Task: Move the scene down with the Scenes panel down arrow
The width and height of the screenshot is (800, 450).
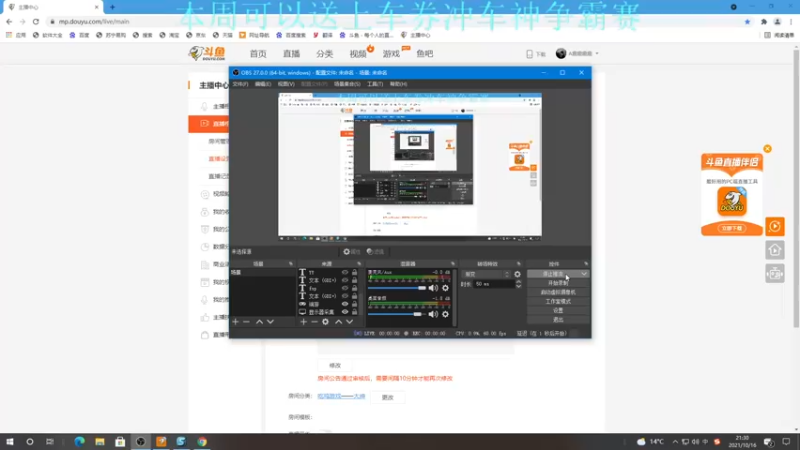Action: (270, 322)
